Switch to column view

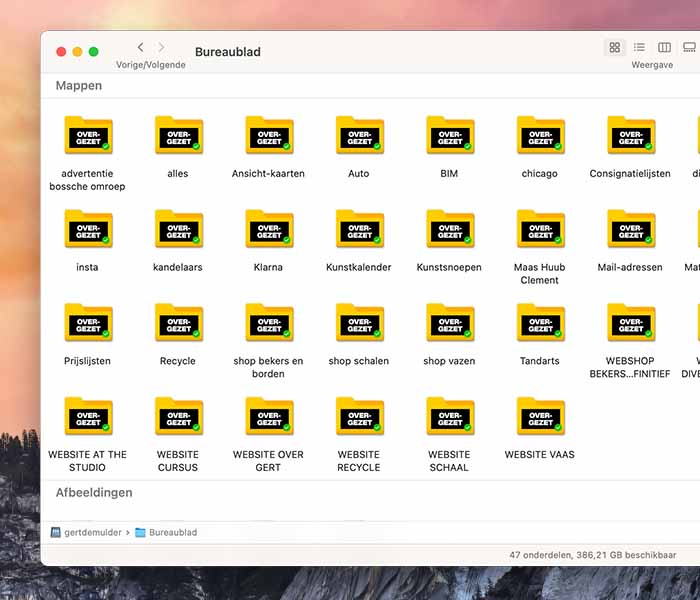click(664, 48)
